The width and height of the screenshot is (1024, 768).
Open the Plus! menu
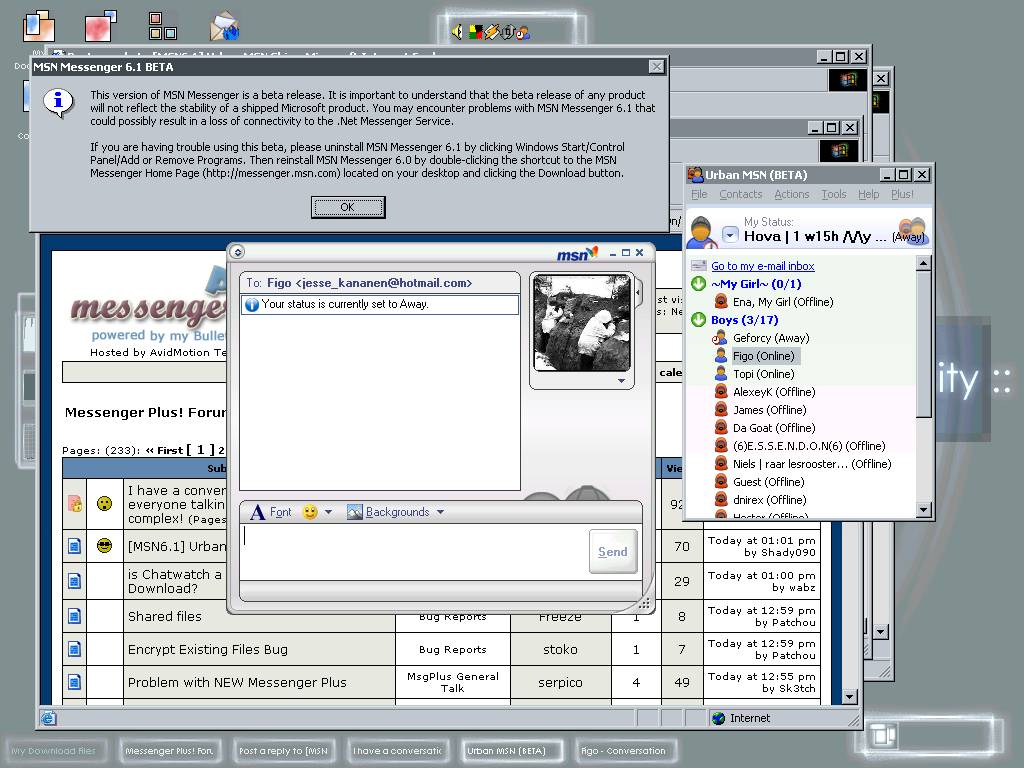coord(902,194)
